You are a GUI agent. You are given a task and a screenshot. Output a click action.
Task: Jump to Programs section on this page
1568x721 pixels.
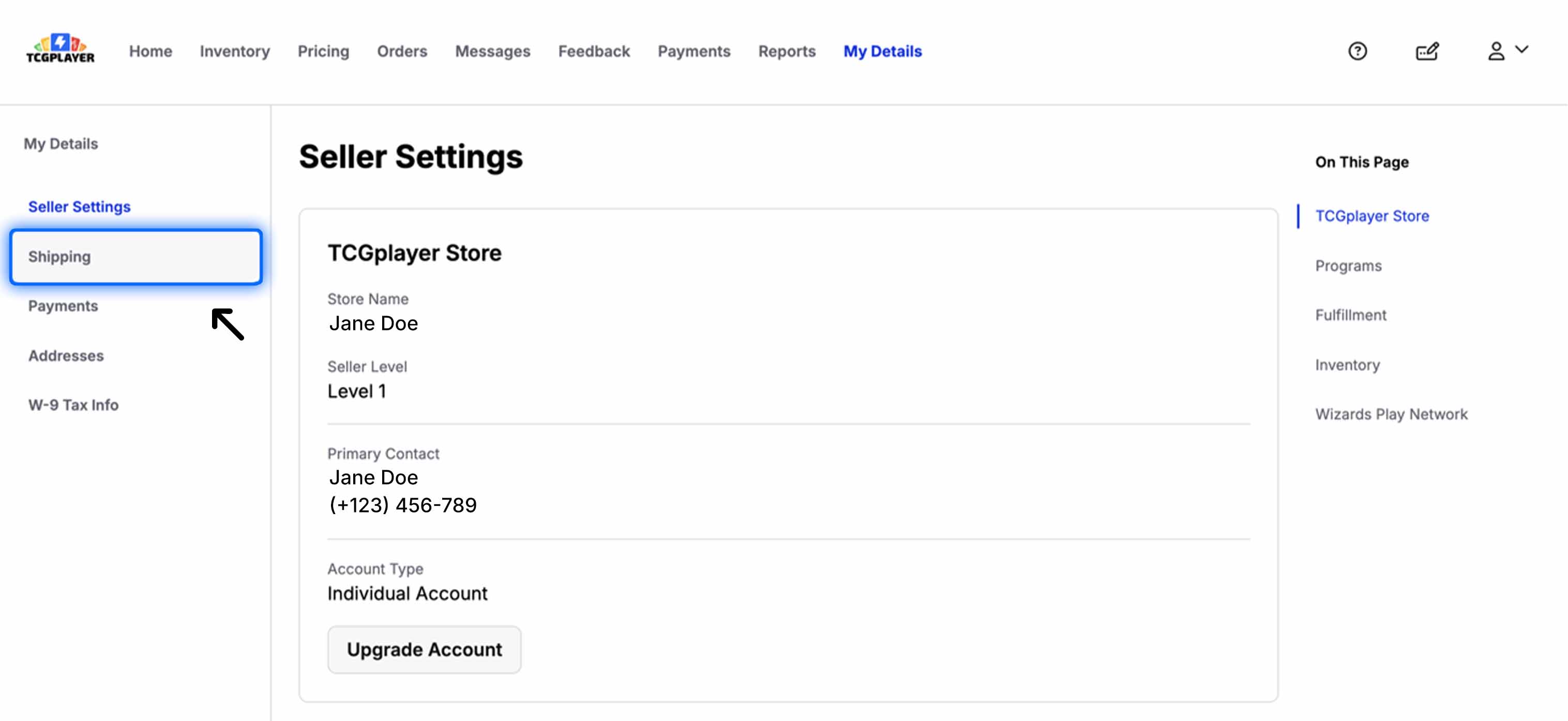coord(1348,265)
